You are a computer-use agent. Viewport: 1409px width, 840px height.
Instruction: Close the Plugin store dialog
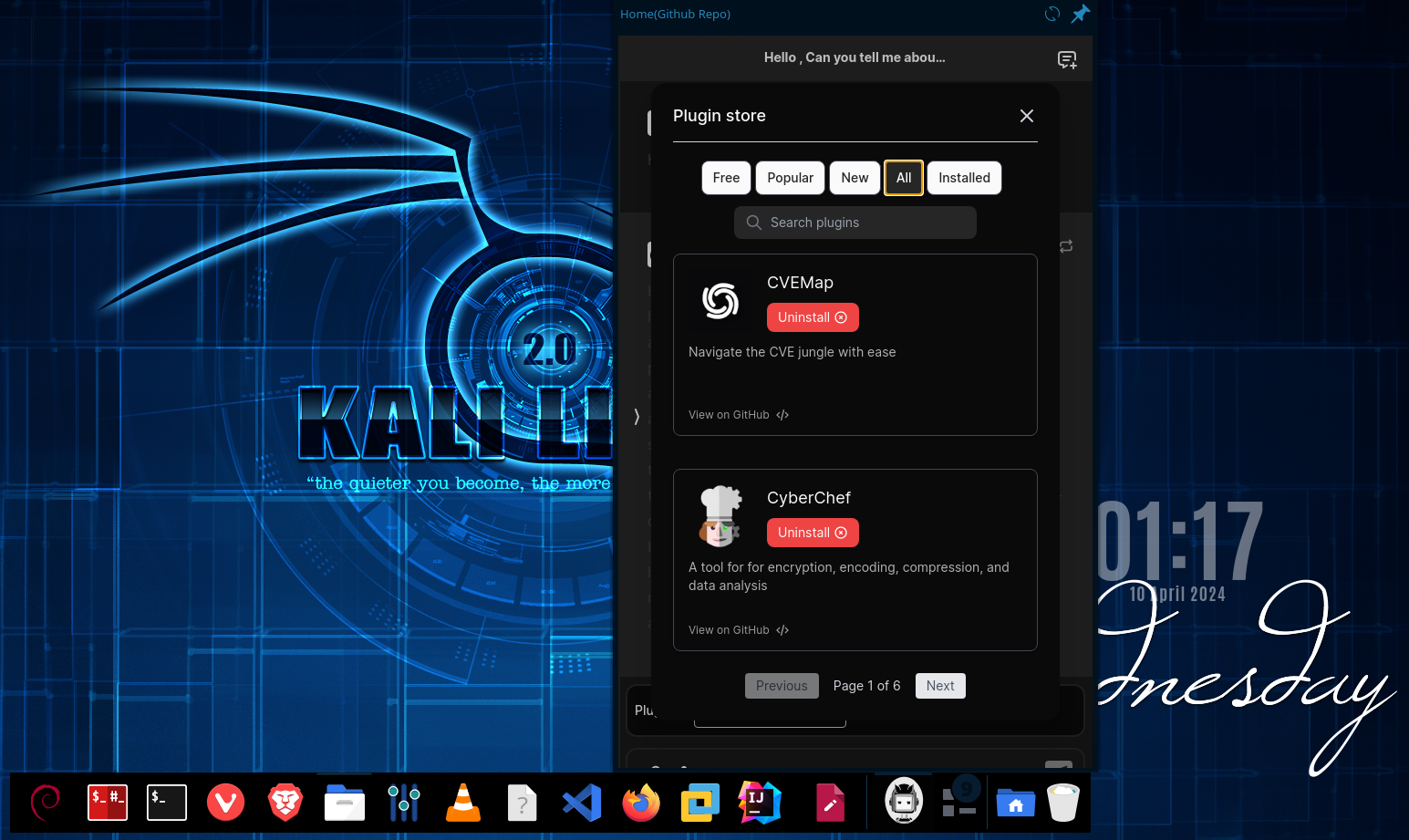click(x=1027, y=116)
